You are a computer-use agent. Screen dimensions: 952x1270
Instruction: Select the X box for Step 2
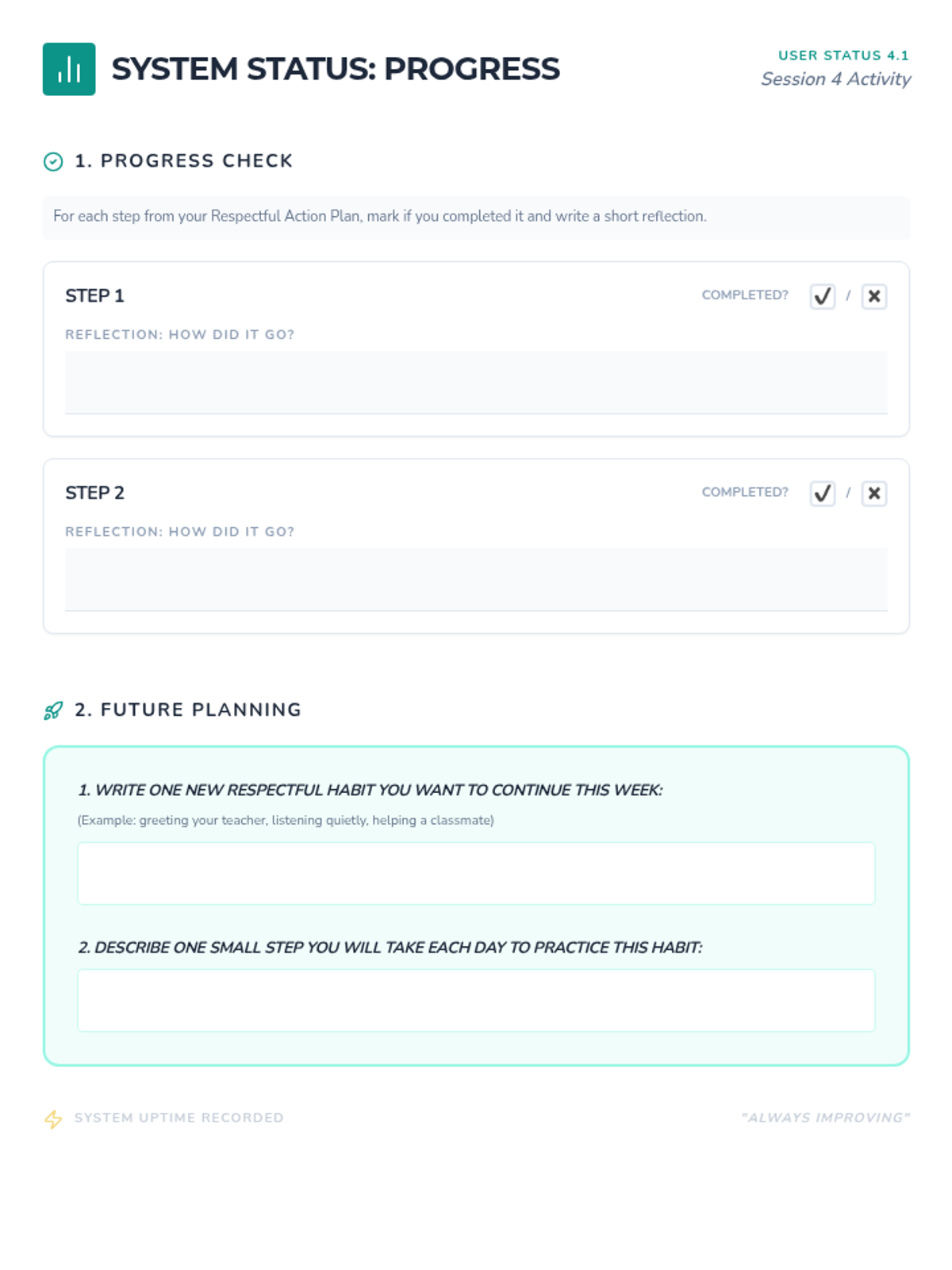pyautogui.click(x=873, y=494)
